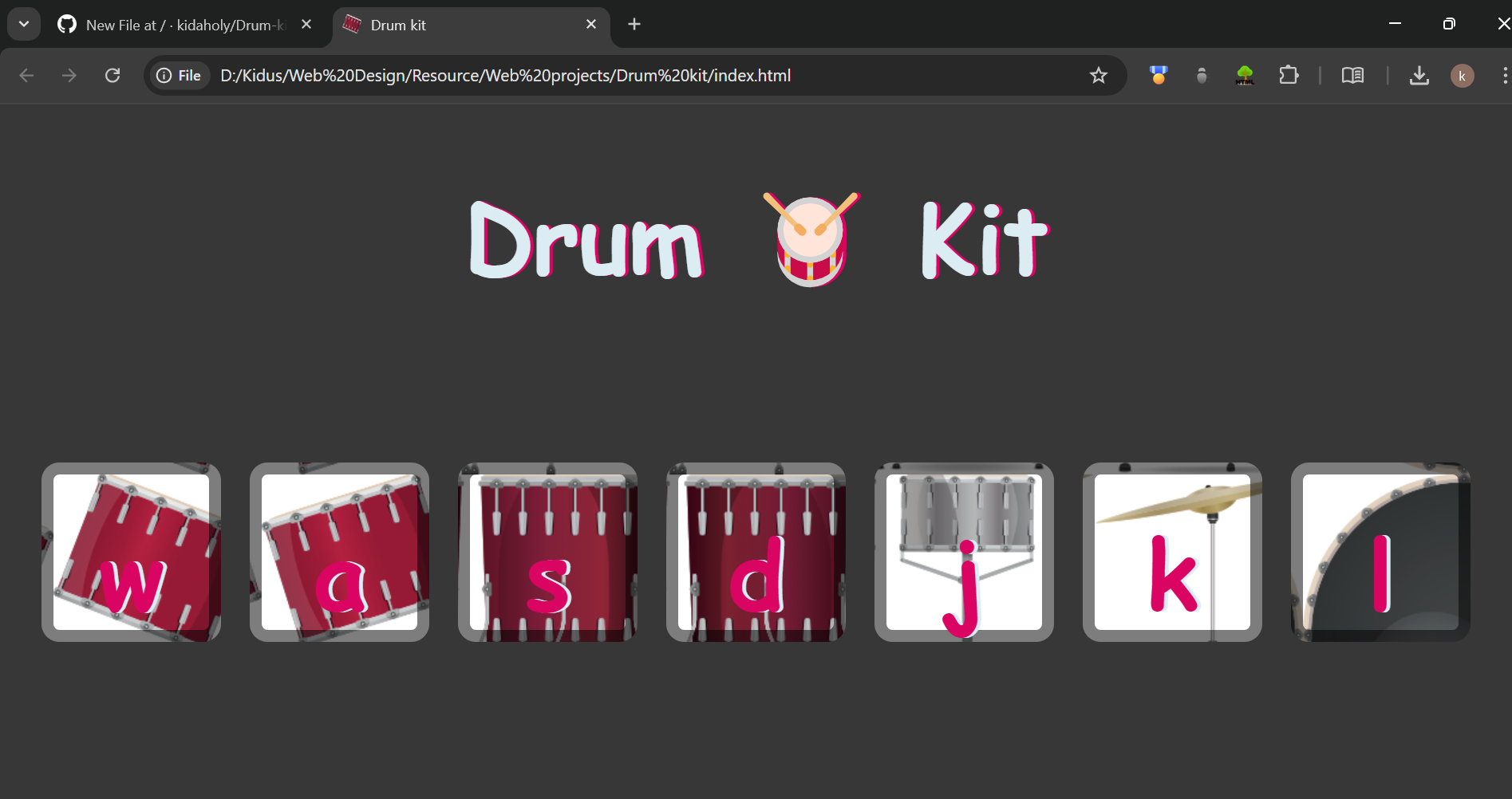Strike the 'k' crash cymbal pad
Screen dimensions: 1512x799
1172,552
